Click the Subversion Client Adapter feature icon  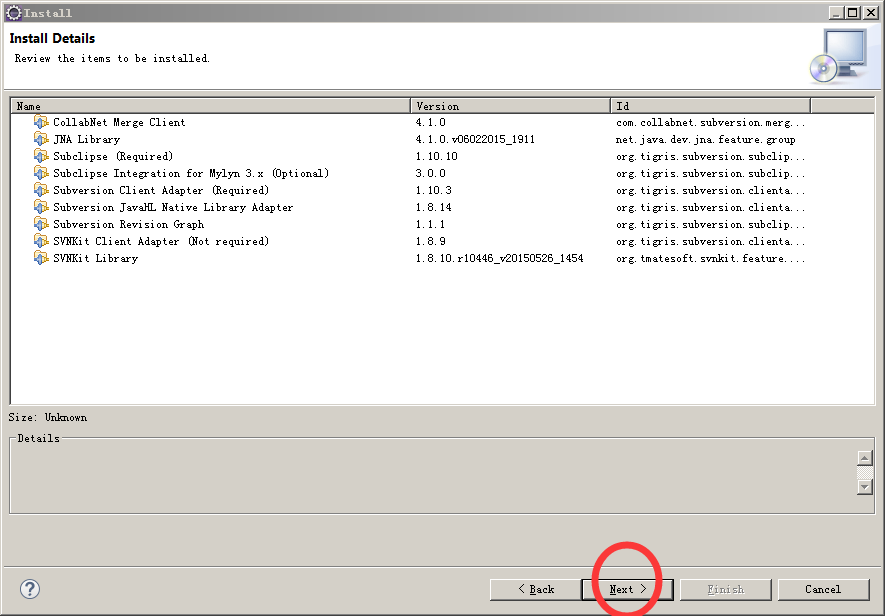click(41, 190)
